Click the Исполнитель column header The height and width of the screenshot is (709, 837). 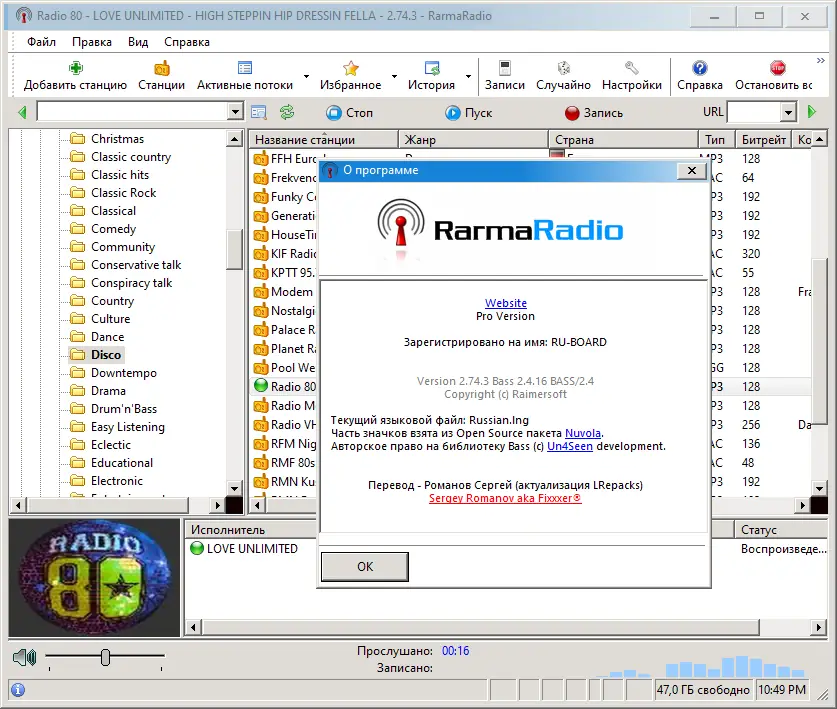pos(251,530)
